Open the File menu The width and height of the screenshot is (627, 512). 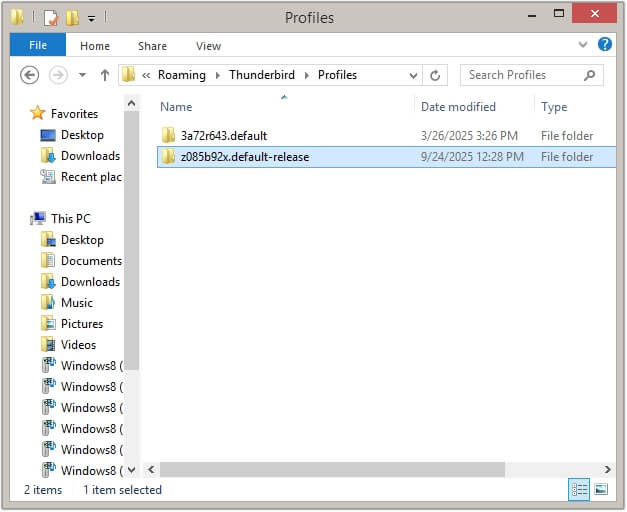[38, 45]
